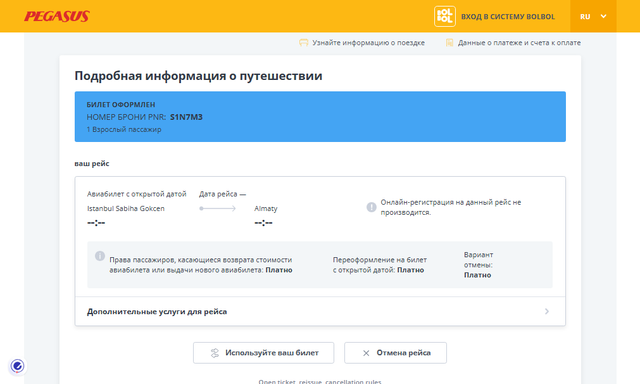Screen dimensions: 640x384
Task: Open the open ticket reissue cancellation rules link
Action: pos(320,382)
